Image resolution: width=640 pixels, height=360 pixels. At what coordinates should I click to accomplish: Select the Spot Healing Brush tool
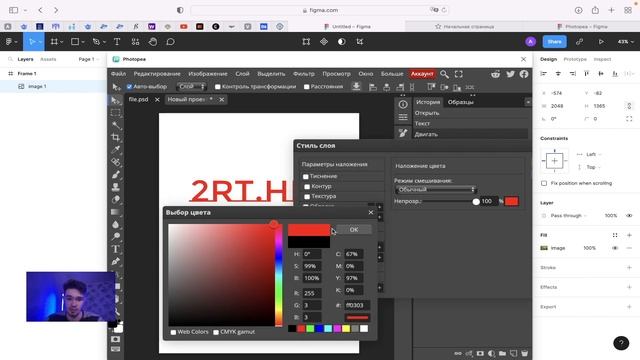pos(116,162)
